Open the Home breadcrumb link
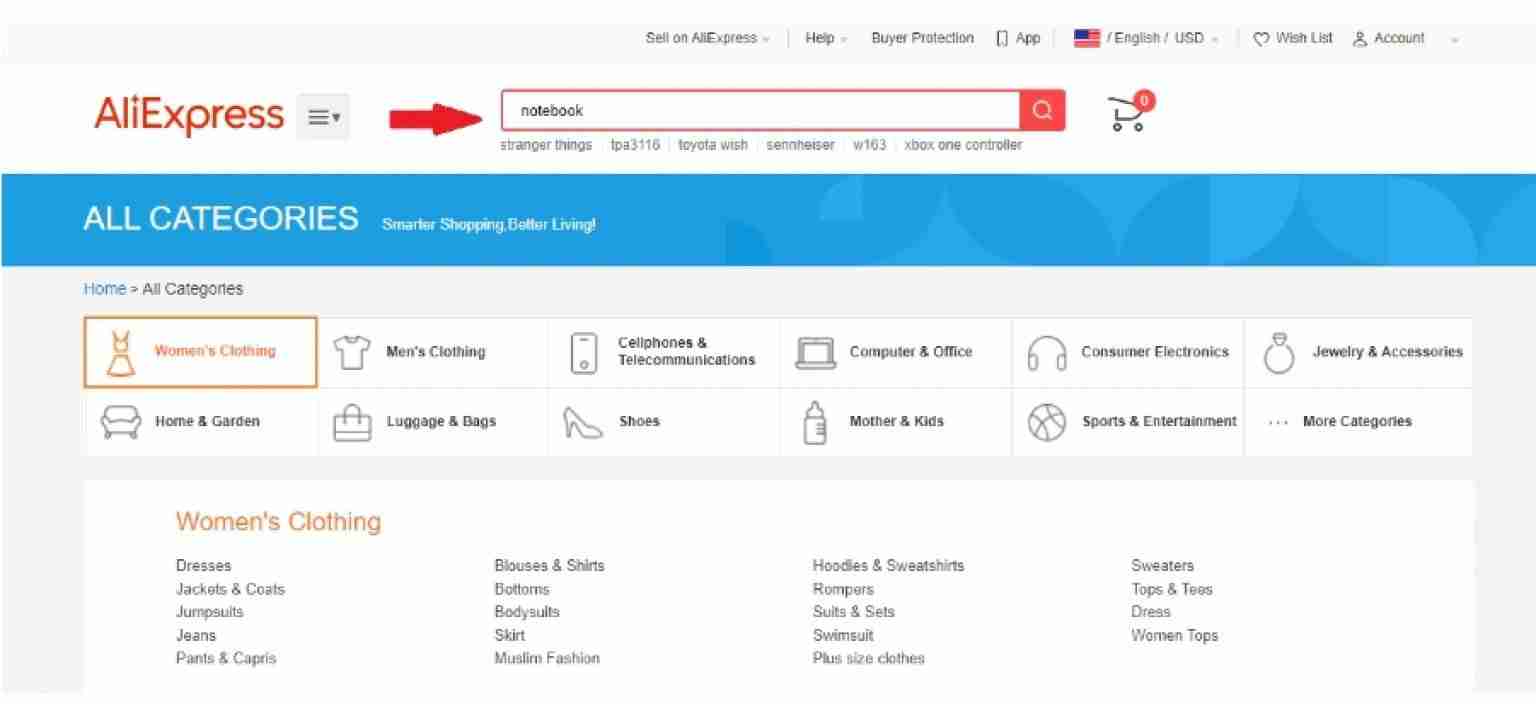Screen dimensions: 1536x704 pos(104,288)
